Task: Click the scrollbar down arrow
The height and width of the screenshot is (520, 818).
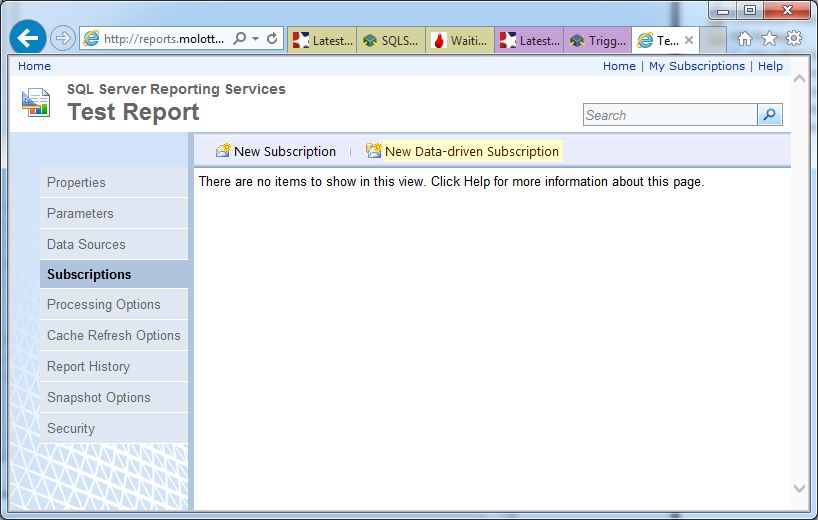Action: click(799, 488)
